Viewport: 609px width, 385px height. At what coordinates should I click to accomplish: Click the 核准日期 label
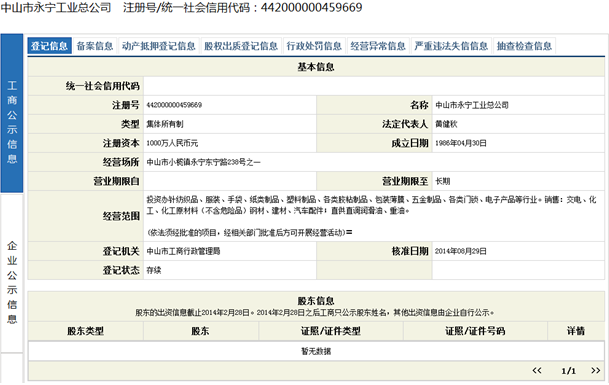410,251
